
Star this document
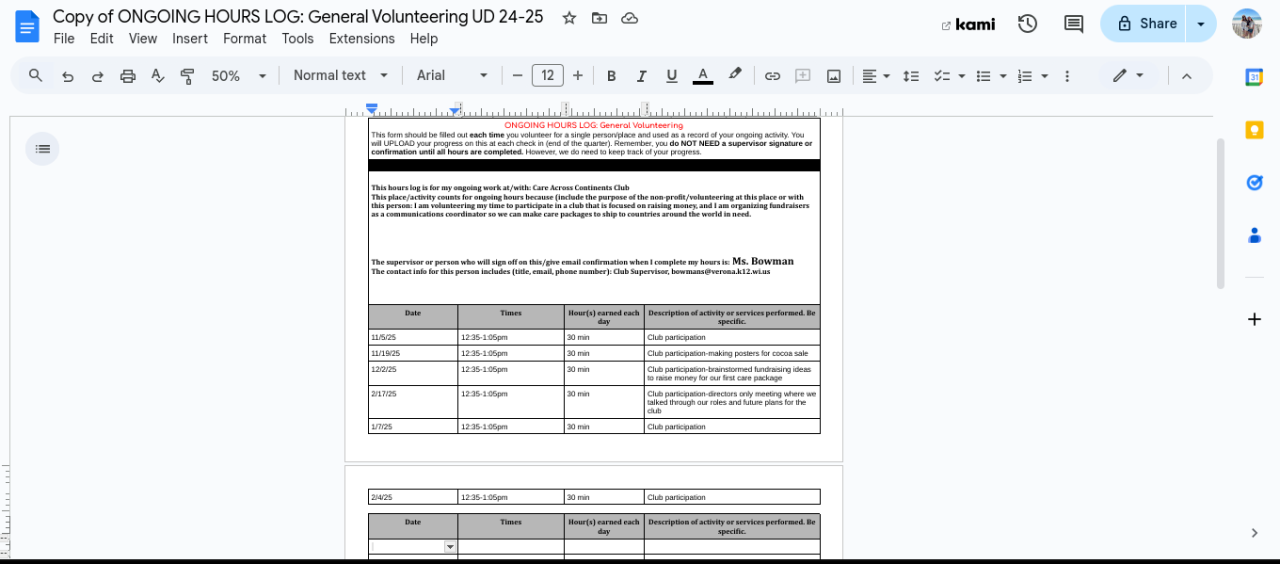pyautogui.click(x=569, y=18)
